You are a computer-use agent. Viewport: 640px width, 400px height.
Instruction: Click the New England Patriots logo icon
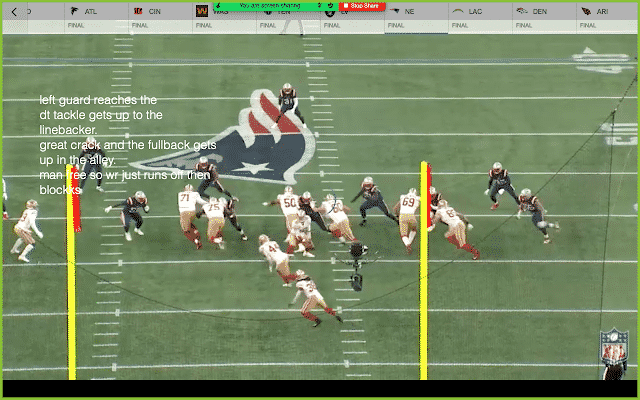point(395,11)
